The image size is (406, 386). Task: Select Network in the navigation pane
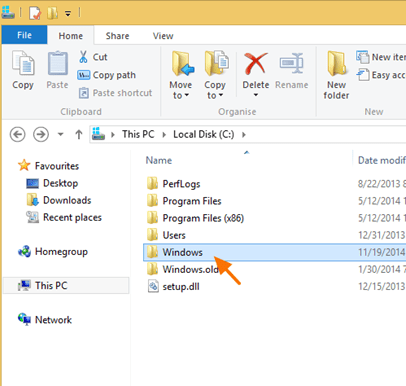45,320
